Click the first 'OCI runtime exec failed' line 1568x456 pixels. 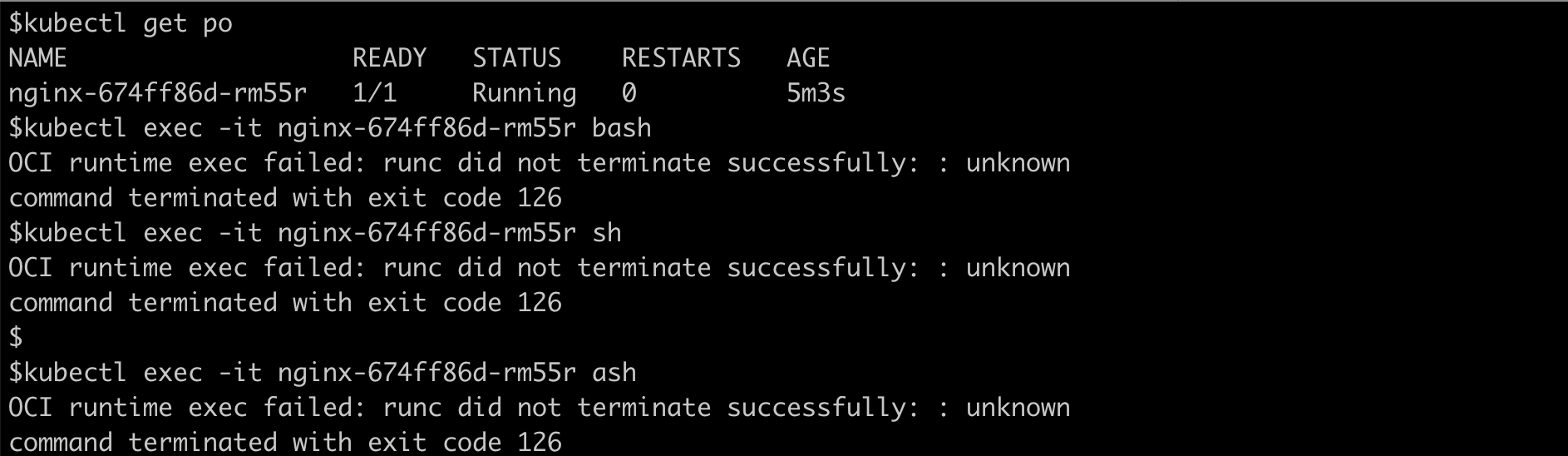coord(539,162)
